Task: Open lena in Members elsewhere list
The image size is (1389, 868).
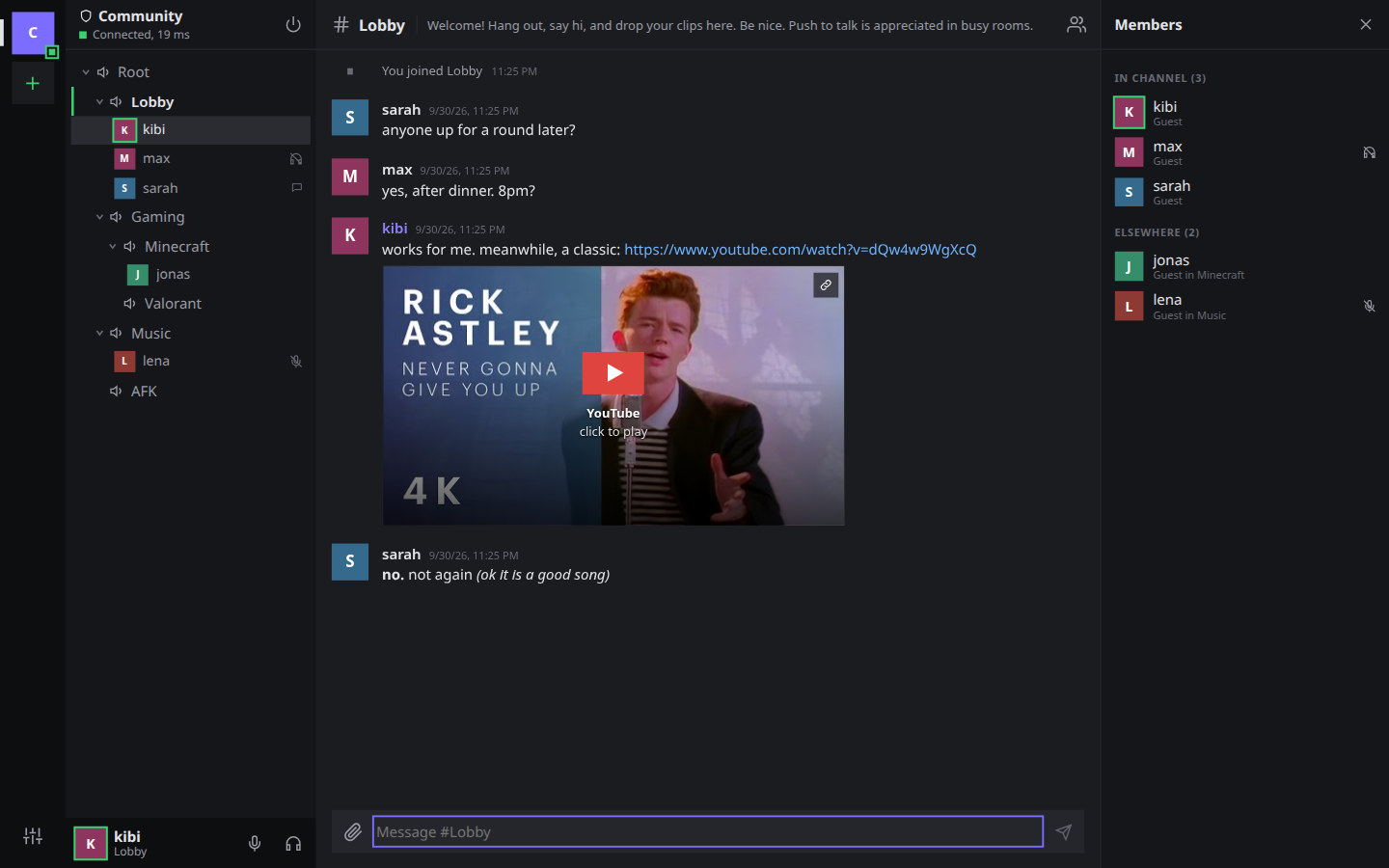Action: tap(1244, 306)
